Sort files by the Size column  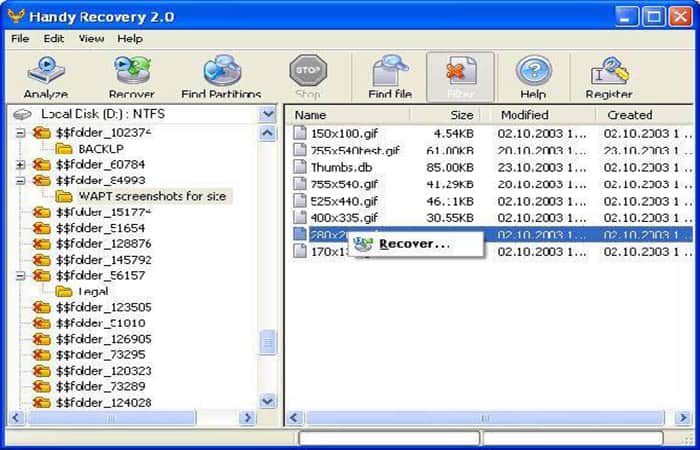click(x=445, y=115)
